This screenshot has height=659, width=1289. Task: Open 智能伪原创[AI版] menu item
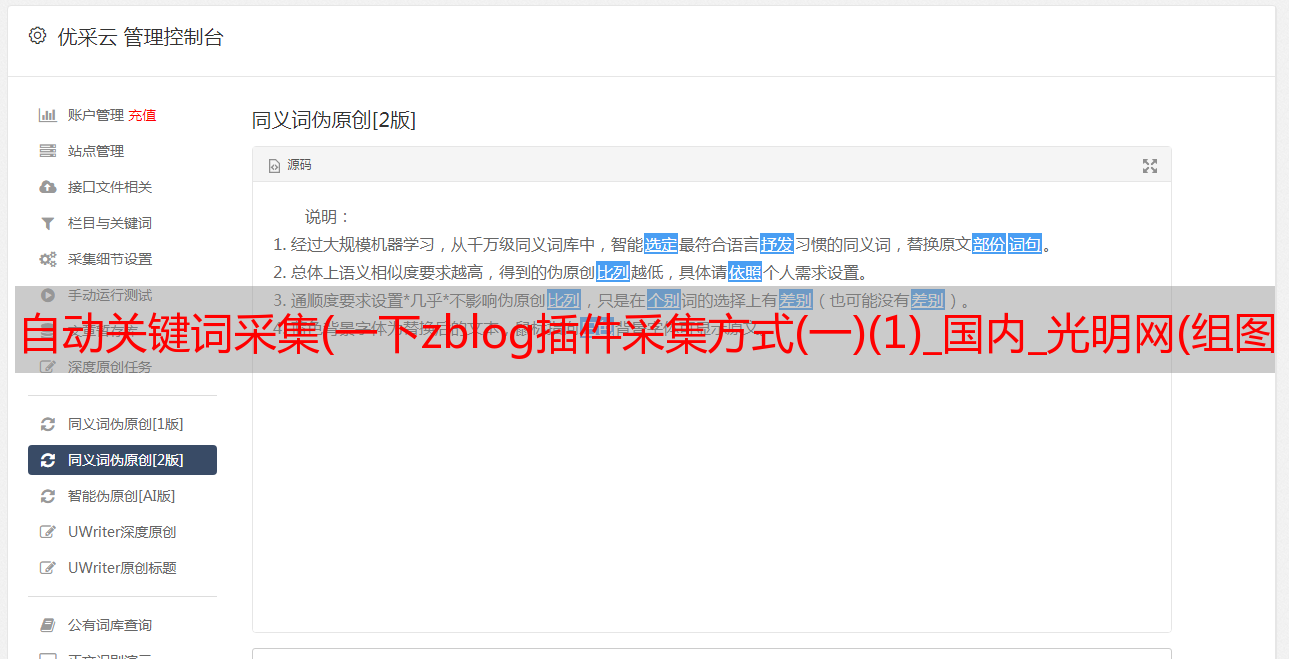coord(122,496)
